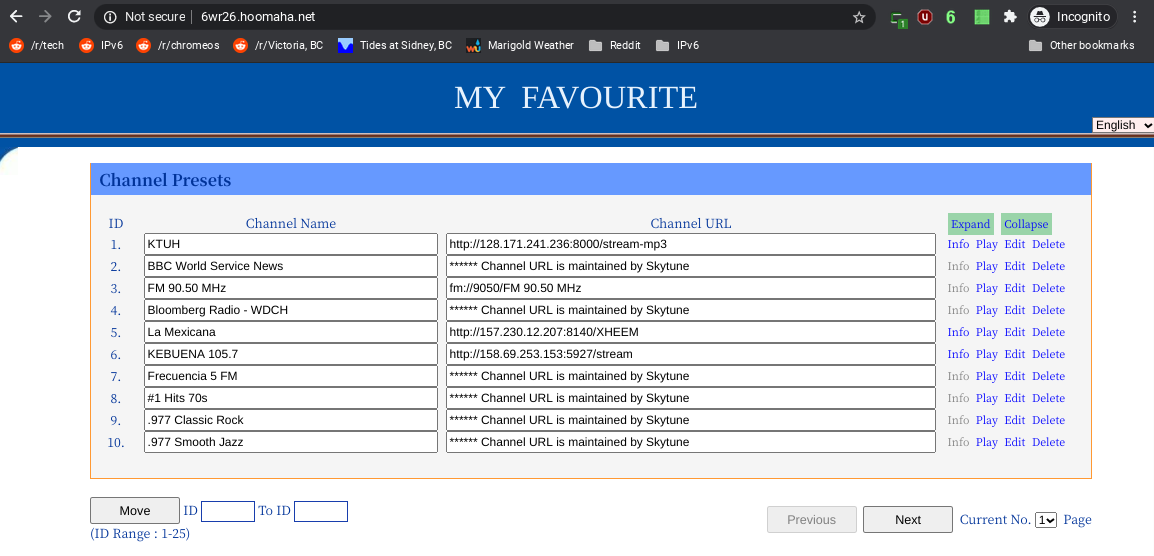Image resolution: width=1154 pixels, height=556 pixels.
Task: Click the To ID input field
Action: click(320, 511)
